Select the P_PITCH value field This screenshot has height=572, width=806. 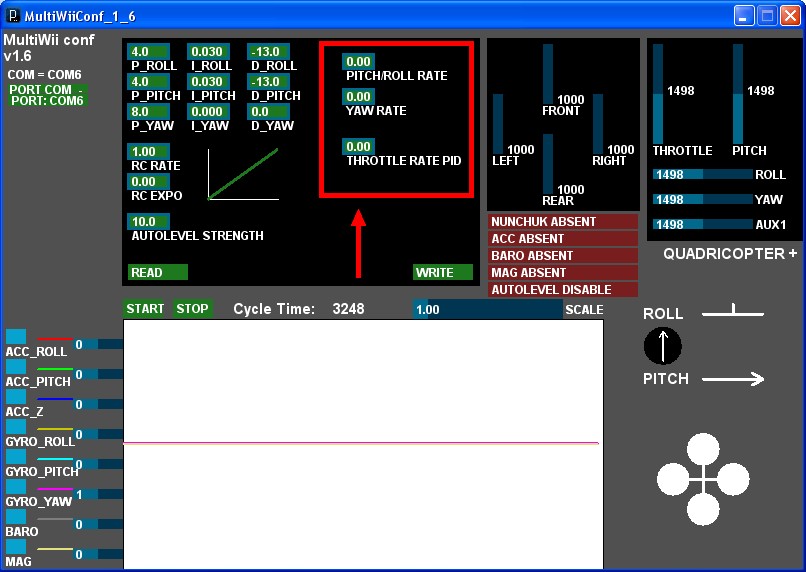click(149, 82)
